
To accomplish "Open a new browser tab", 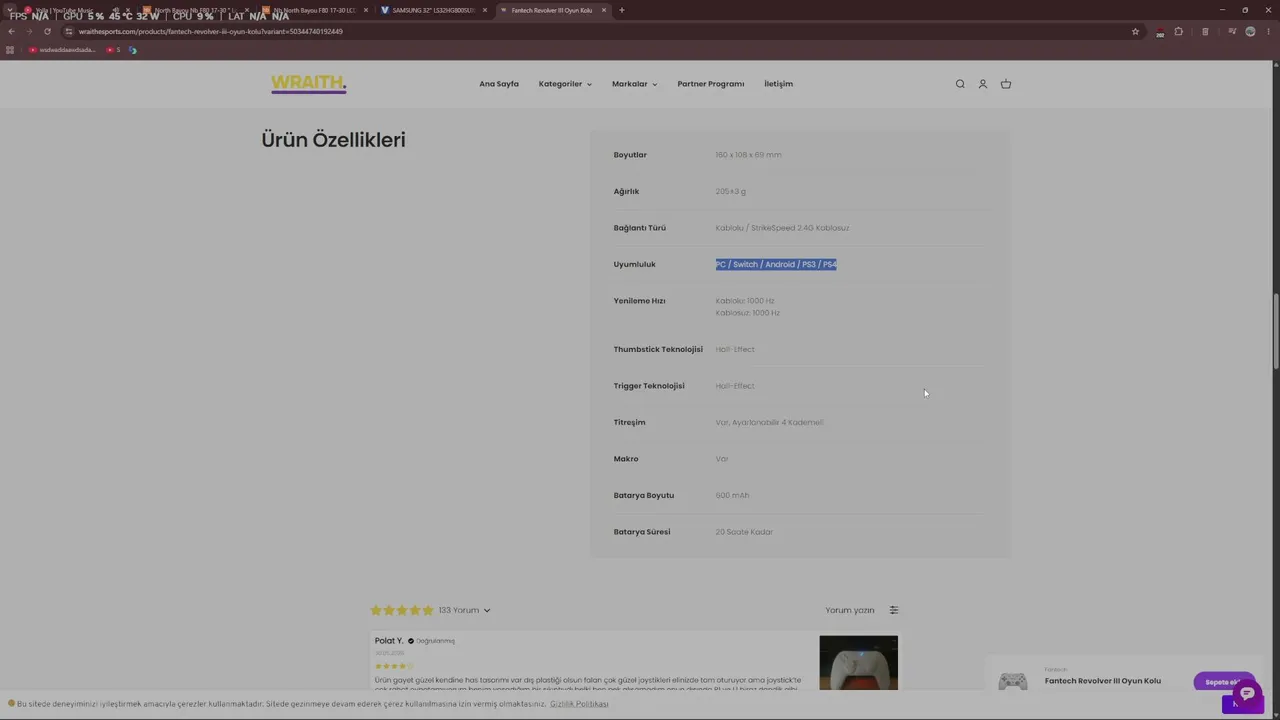I will click(621, 10).
